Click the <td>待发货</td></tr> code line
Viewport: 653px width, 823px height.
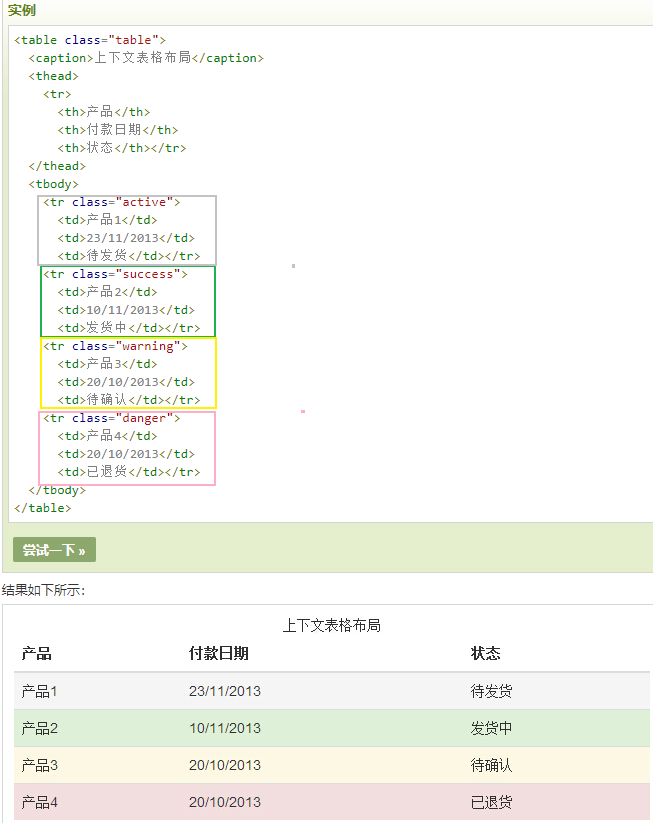(x=129, y=256)
